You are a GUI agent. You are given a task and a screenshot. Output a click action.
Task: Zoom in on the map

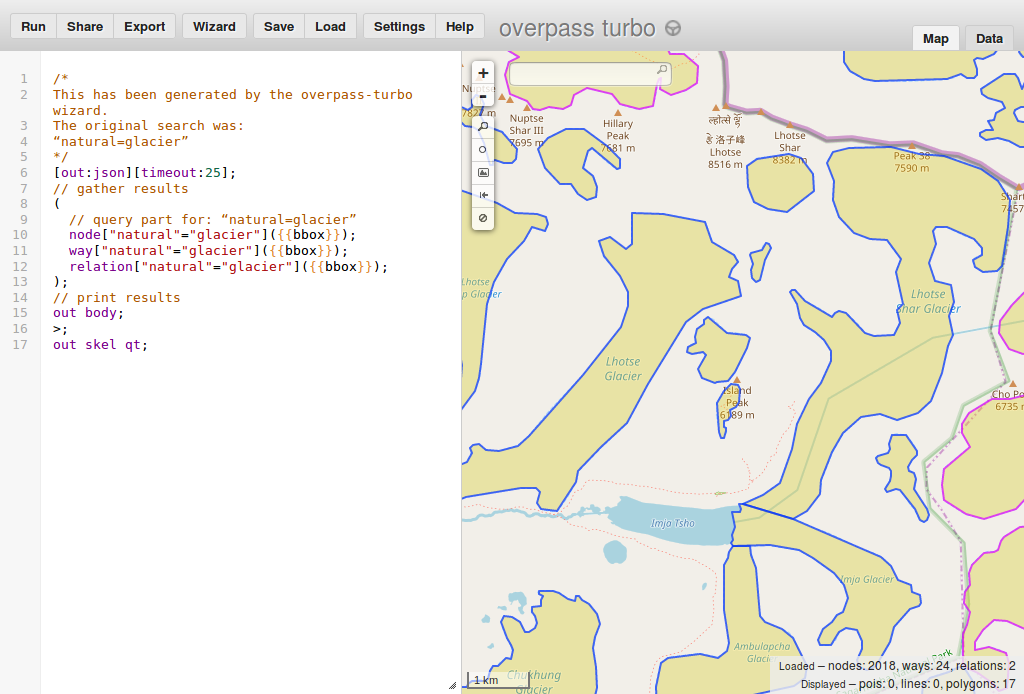tap(483, 73)
